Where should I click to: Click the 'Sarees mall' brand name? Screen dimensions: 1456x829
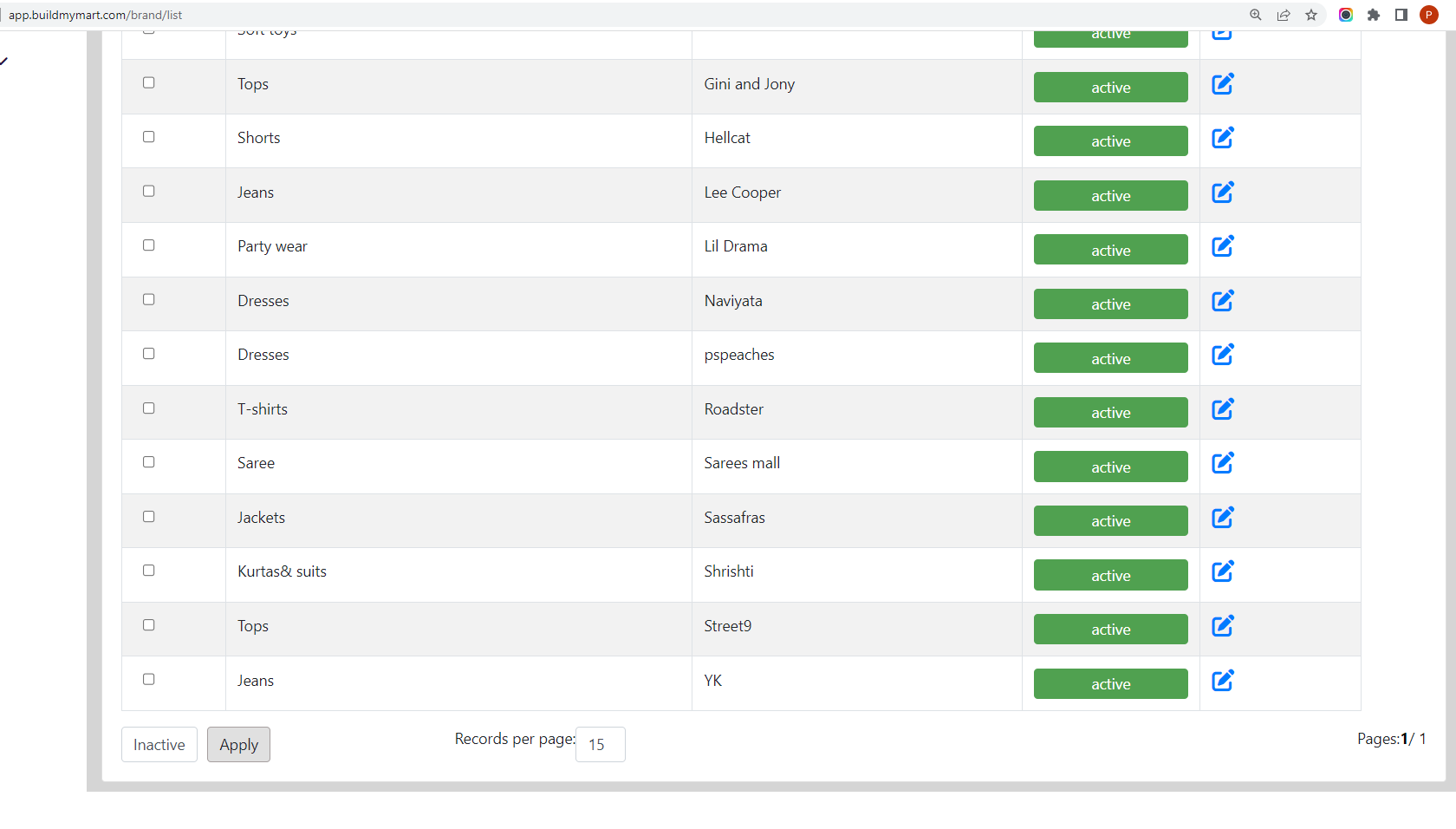742,463
